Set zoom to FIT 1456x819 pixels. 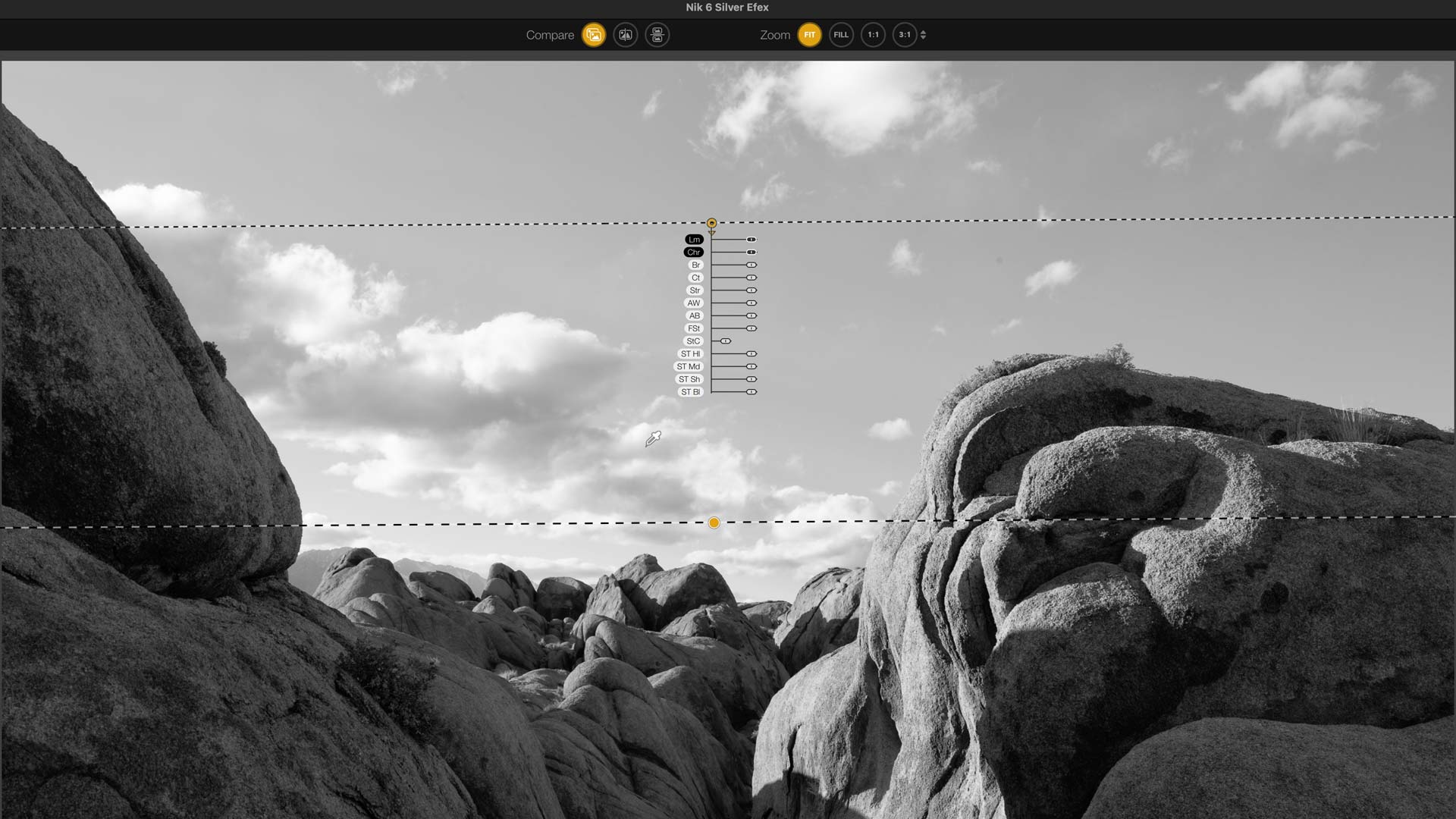click(x=810, y=35)
